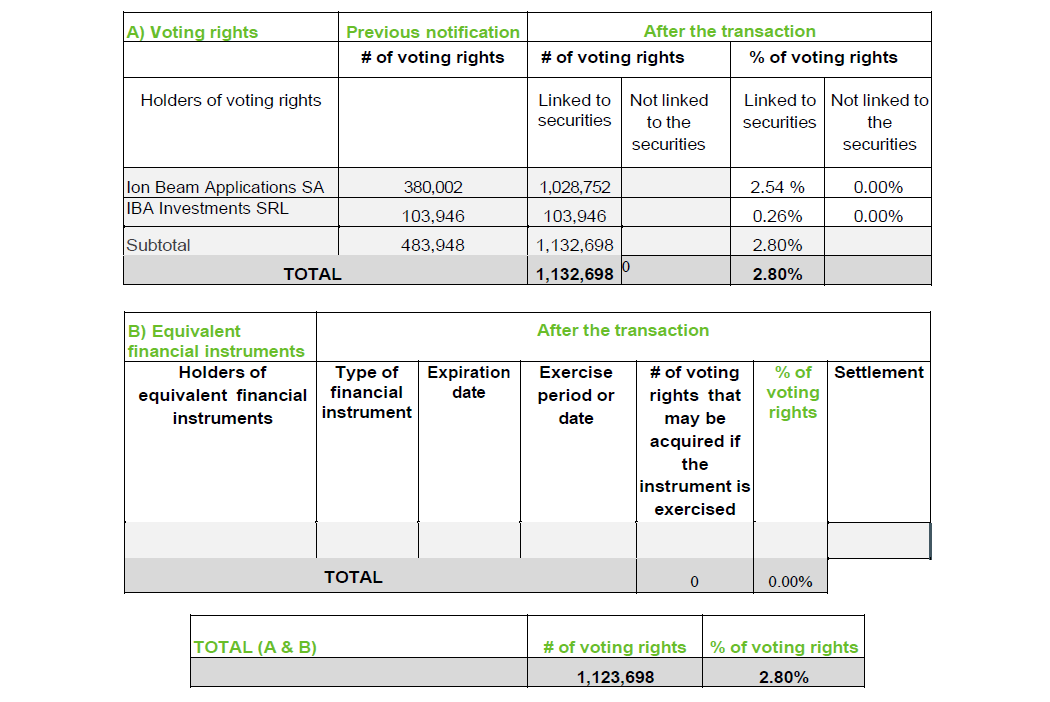Select the "TOTAL (A & B)" label

255,647
